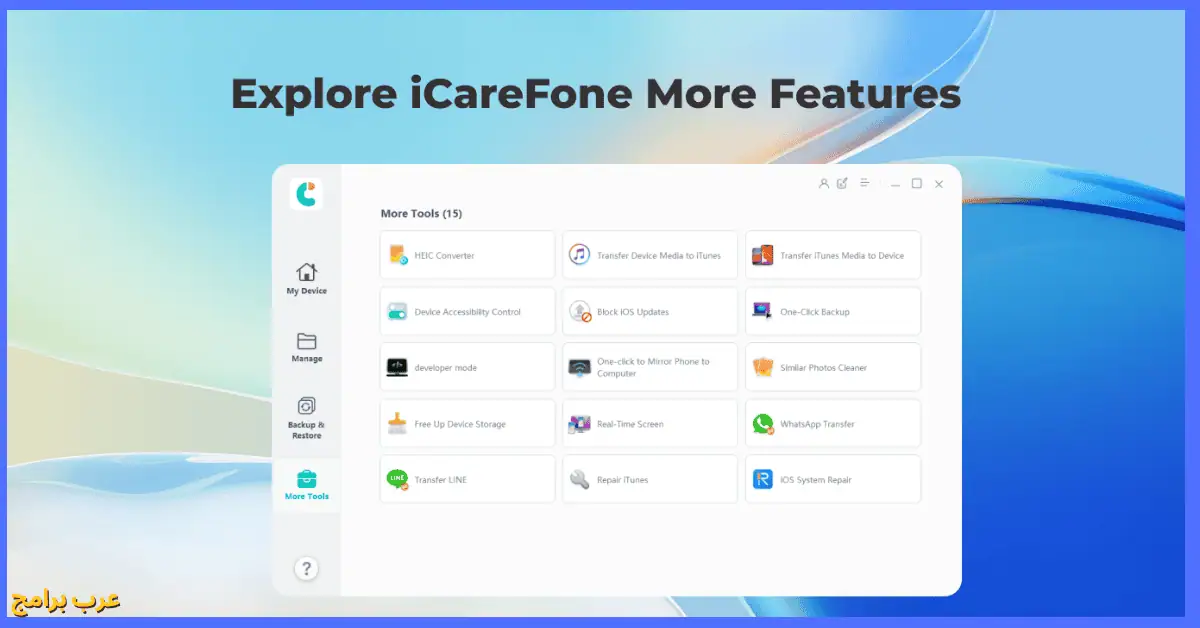Viewport: 1200px width, 628px height.
Task: Open the developer mode tool
Action: (467, 367)
